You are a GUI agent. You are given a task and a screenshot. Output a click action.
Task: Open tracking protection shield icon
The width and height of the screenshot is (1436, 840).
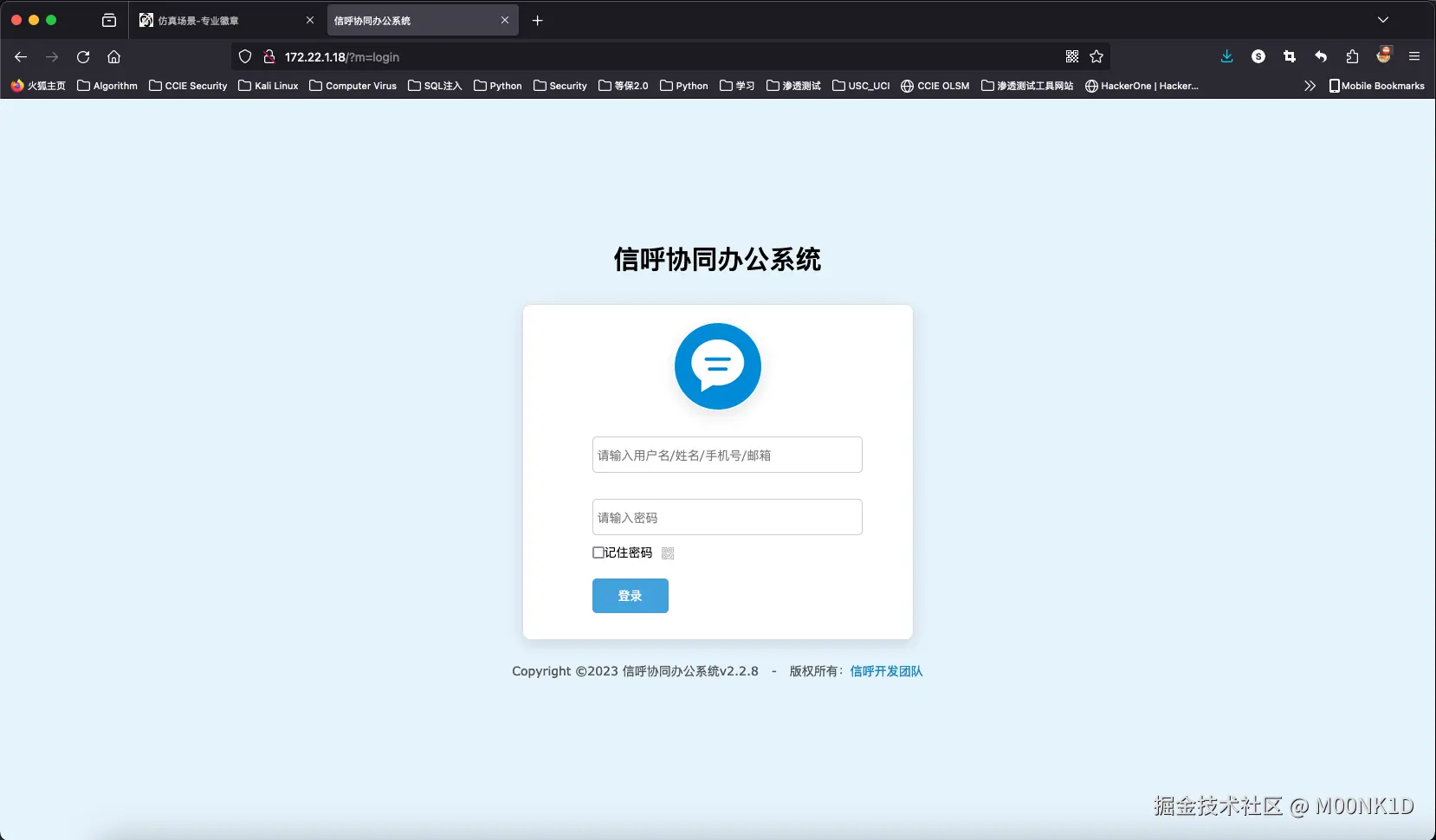coord(245,57)
